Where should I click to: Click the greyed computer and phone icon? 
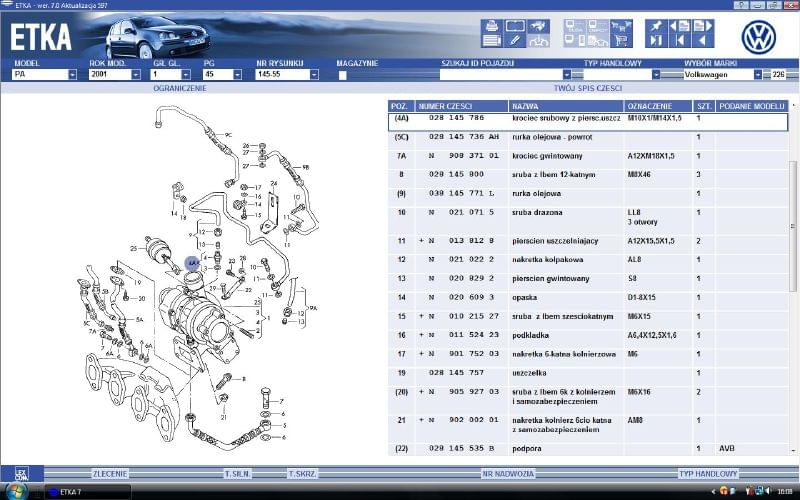(x=575, y=40)
